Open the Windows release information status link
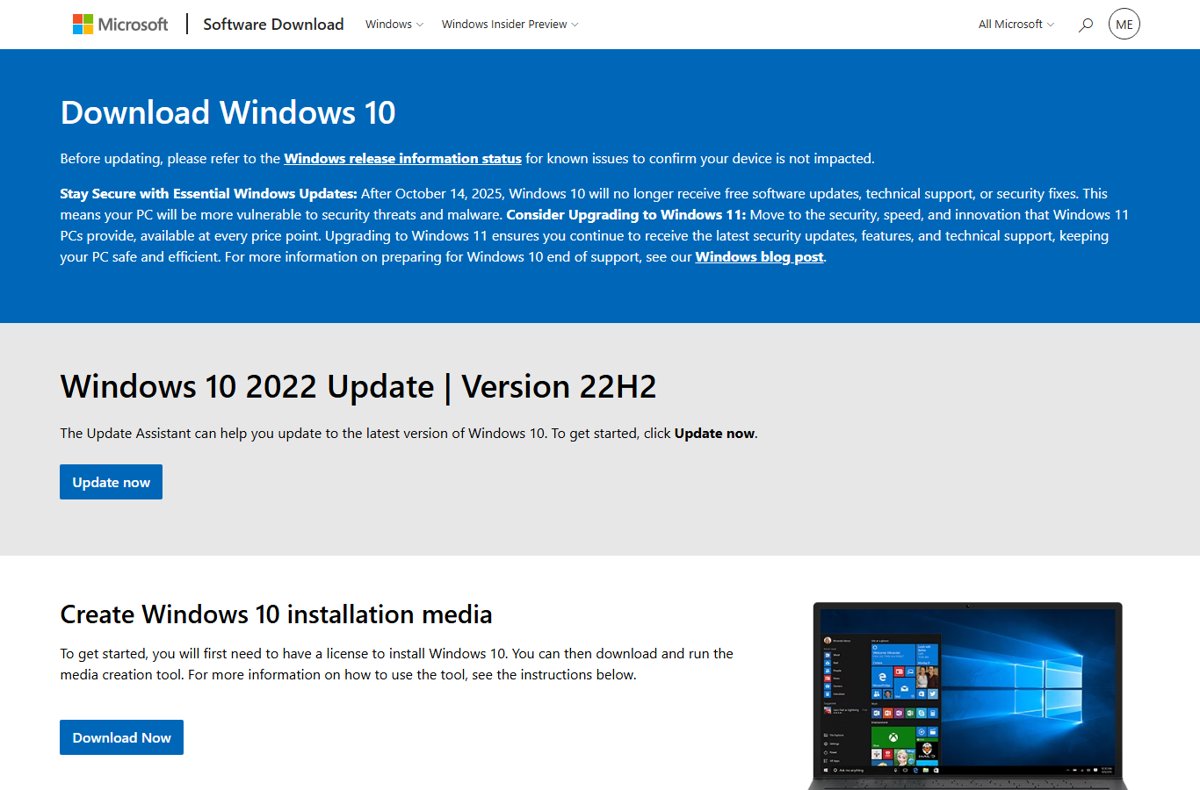The image size is (1200, 790). (x=403, y=158)
